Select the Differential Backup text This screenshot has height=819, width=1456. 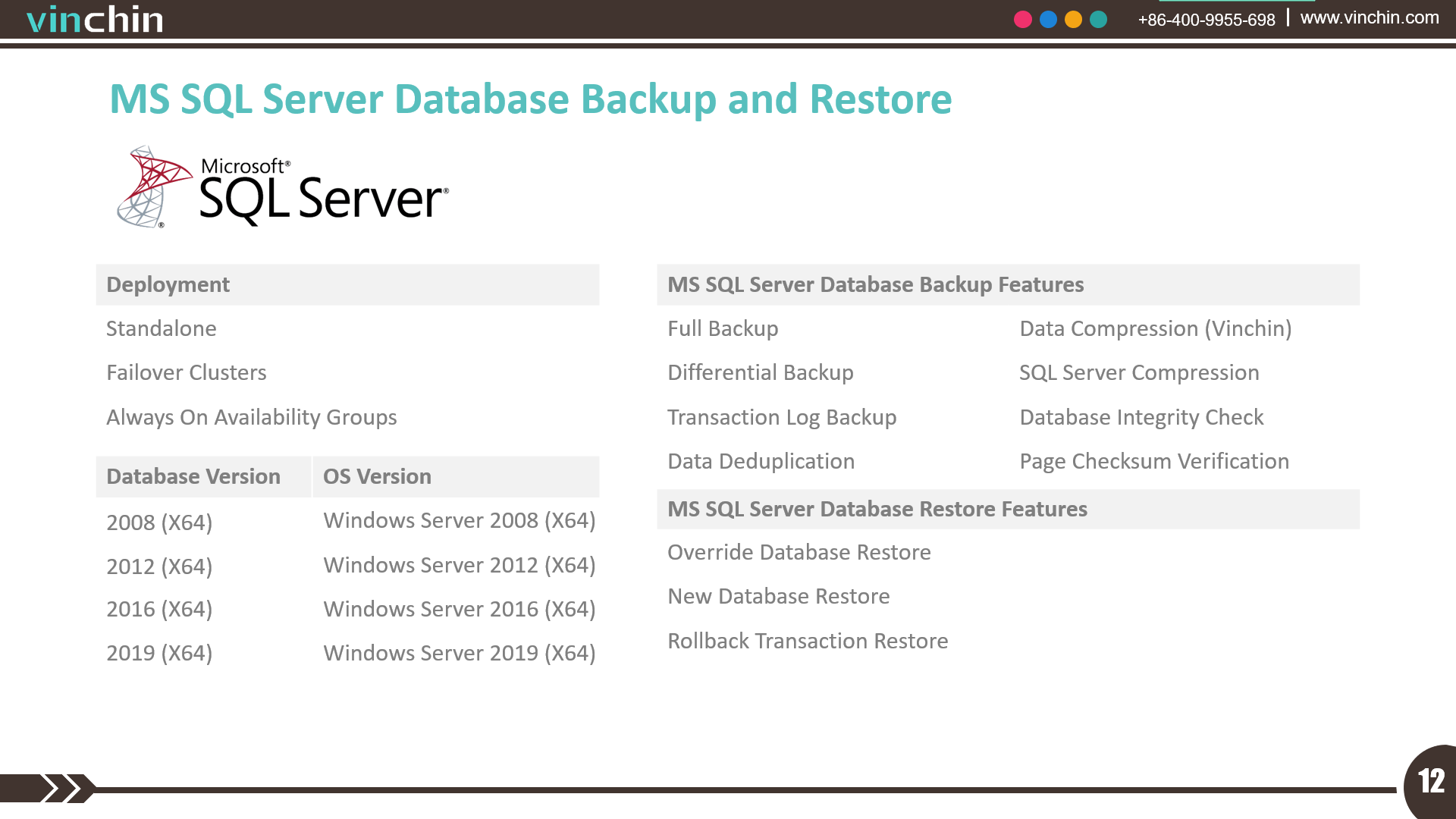pyautogui.click(x=761, y=372)
